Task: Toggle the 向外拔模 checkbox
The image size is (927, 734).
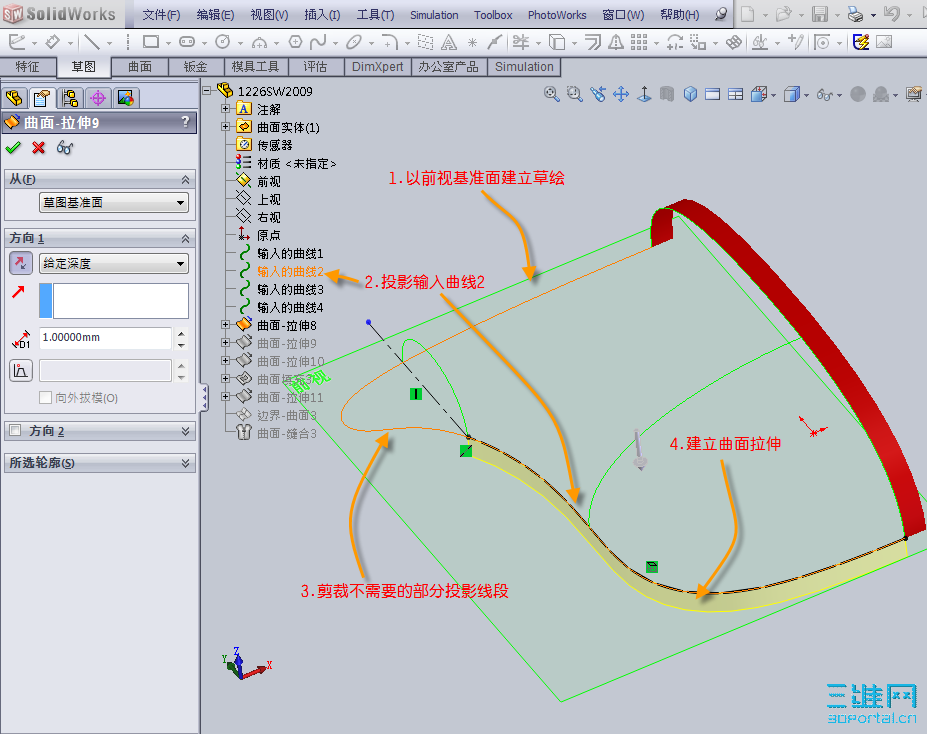Action: click(x=45, y=398)
